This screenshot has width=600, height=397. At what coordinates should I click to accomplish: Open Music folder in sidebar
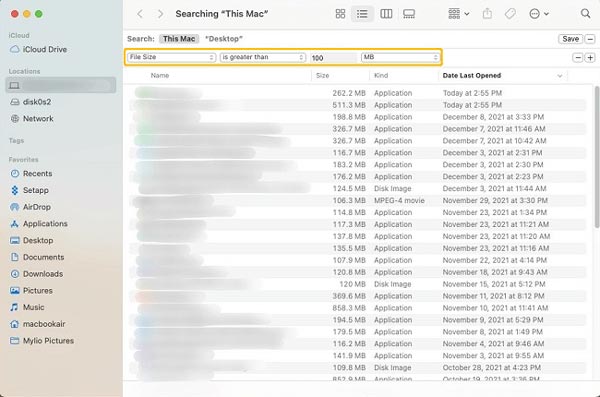point(27,307)
